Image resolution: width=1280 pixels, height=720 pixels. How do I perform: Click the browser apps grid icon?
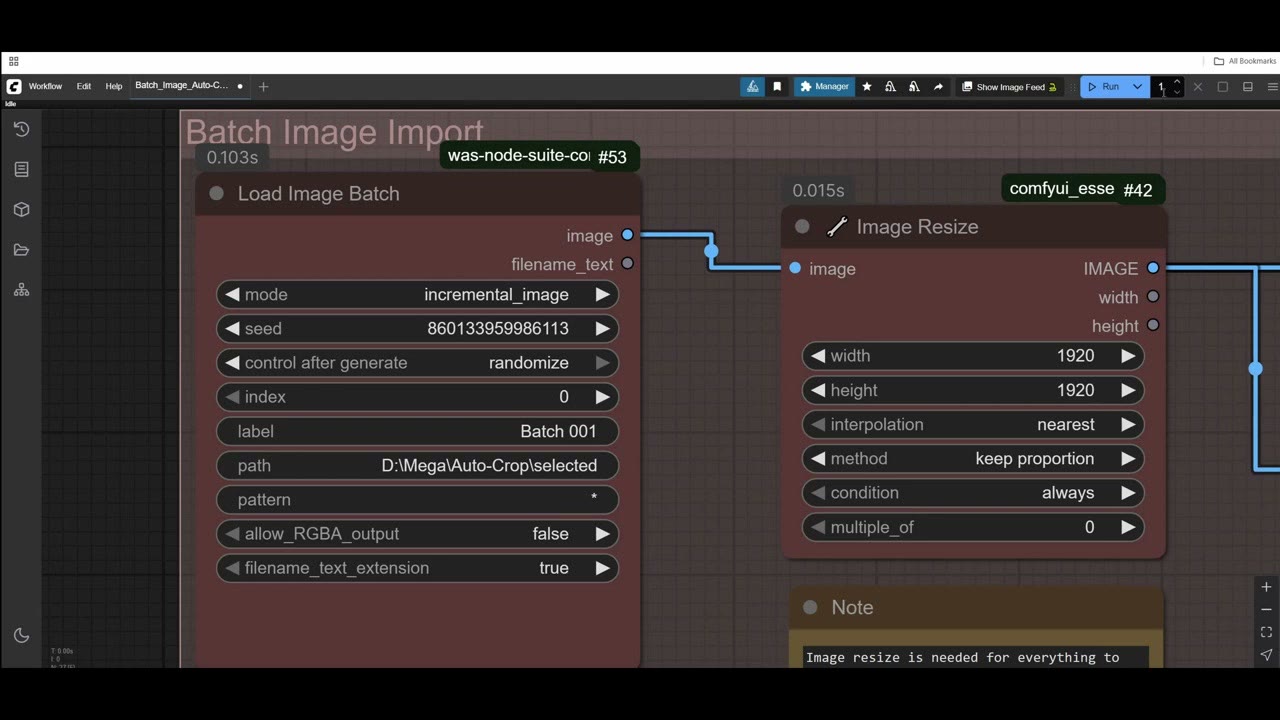pos(13,61)
